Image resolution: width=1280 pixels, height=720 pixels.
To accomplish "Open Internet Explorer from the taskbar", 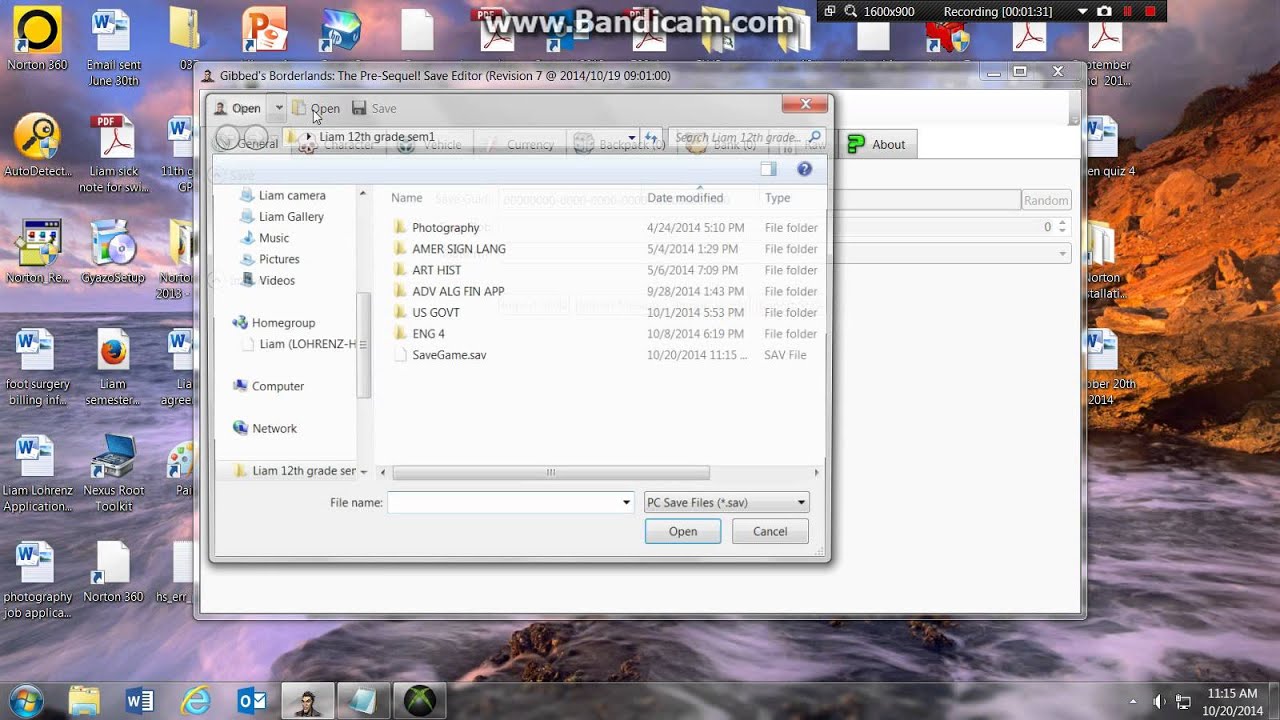I will (x=196, y=700).
